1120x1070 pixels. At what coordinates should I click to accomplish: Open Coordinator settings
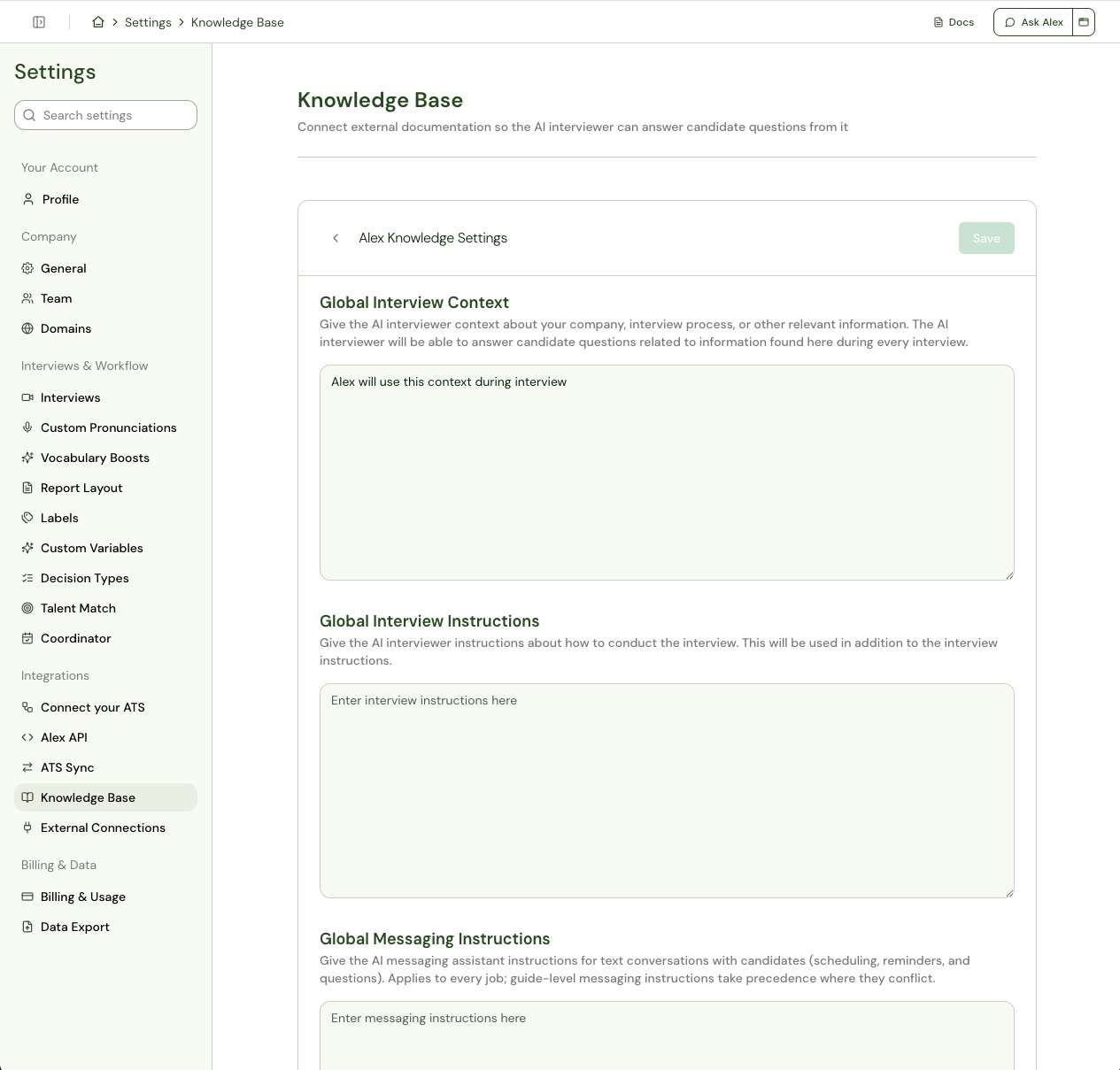[105, 638]
